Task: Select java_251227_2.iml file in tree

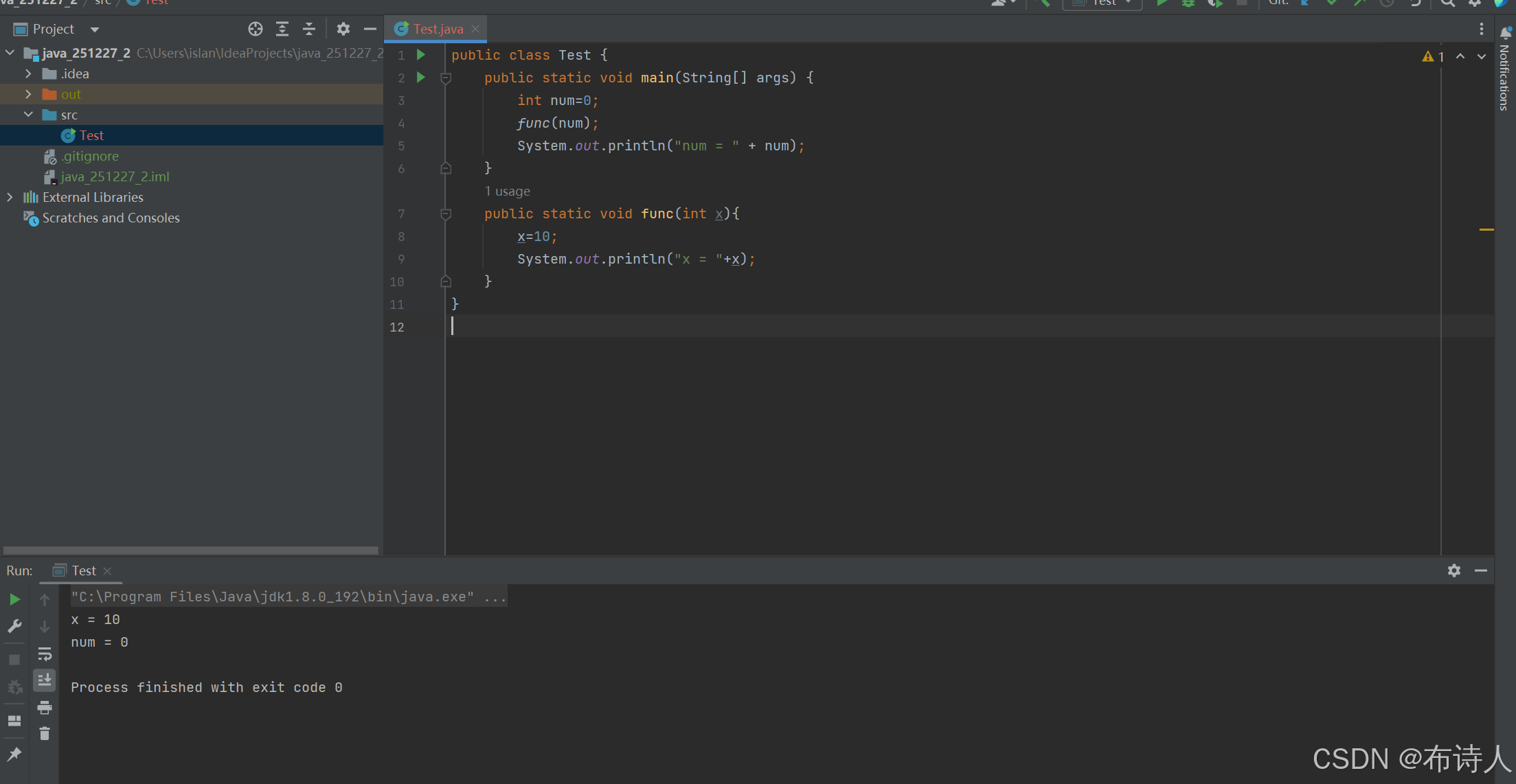Action: click(115, 176)
